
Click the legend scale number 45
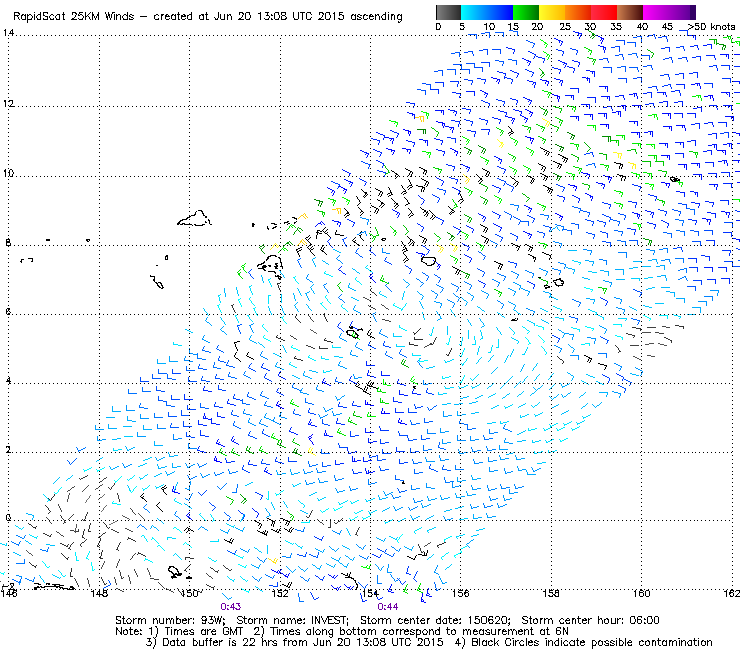pos(667,27)
